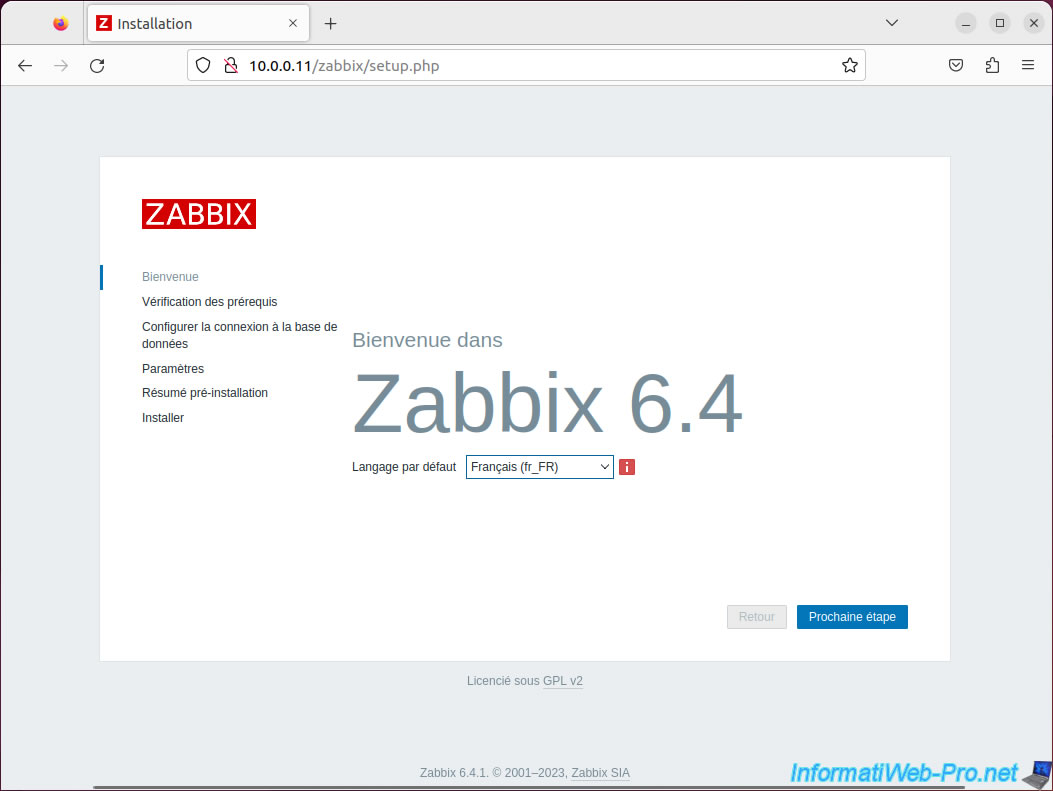Select the Paramètres step
The height and width of the screenshot is (791, 1053).
173,369
